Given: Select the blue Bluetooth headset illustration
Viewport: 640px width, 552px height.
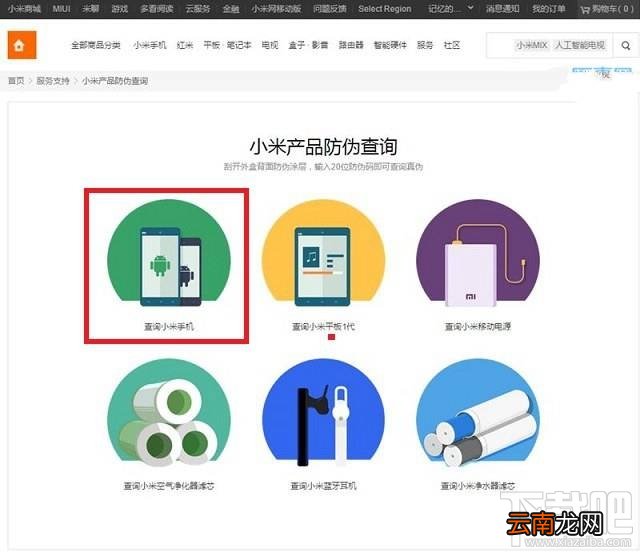Looking at the screenshot, I should [x=323, y=412].
